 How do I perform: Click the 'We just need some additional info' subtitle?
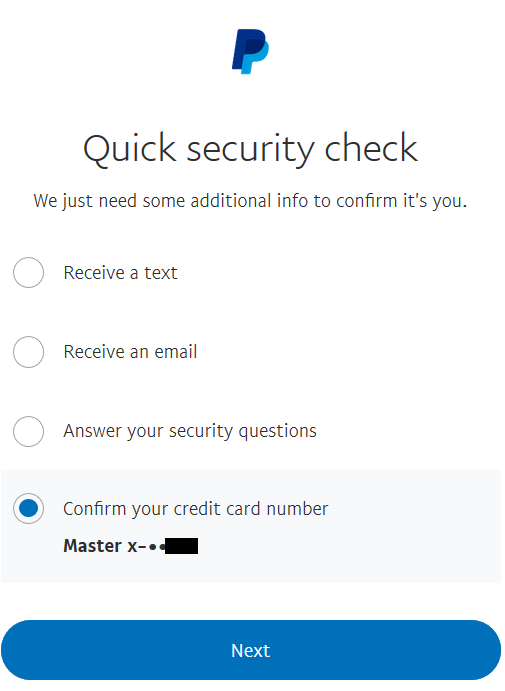[x=250, y=201]
